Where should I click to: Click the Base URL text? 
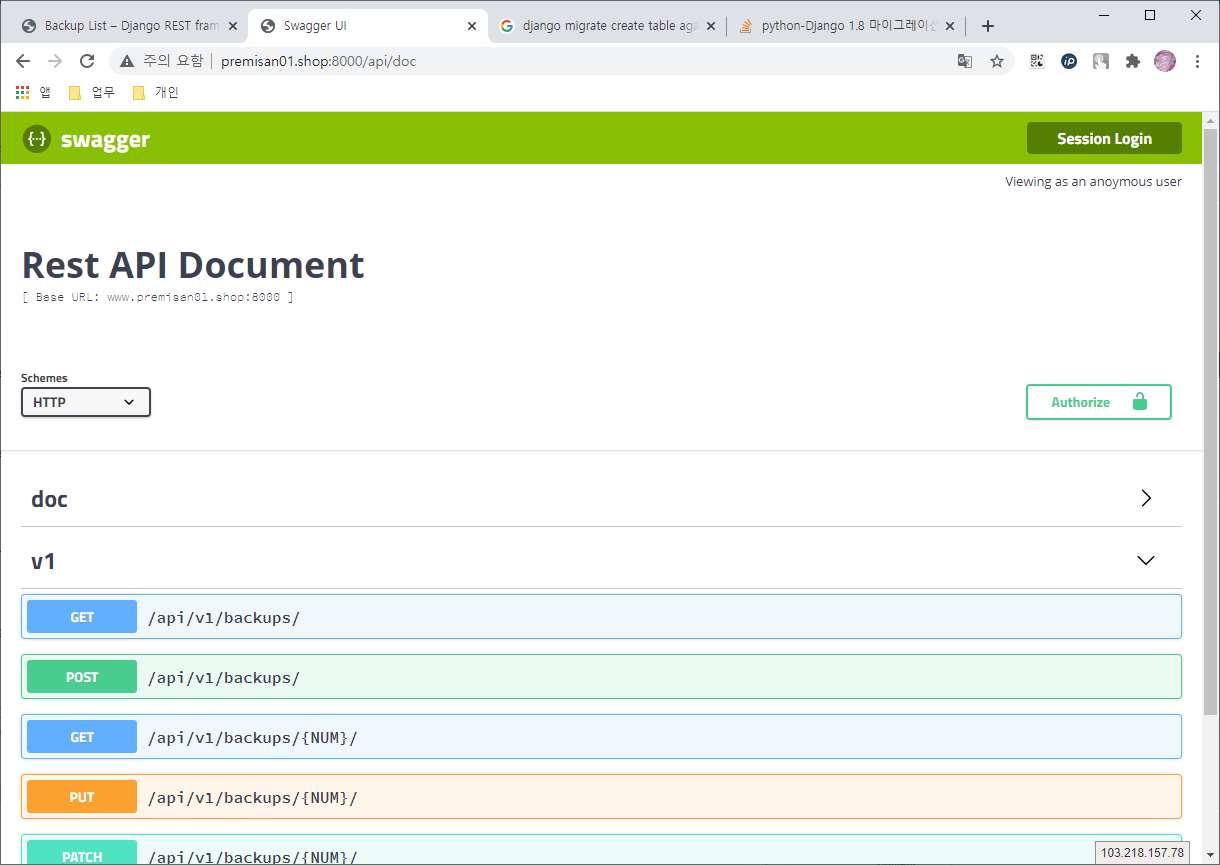158,297
